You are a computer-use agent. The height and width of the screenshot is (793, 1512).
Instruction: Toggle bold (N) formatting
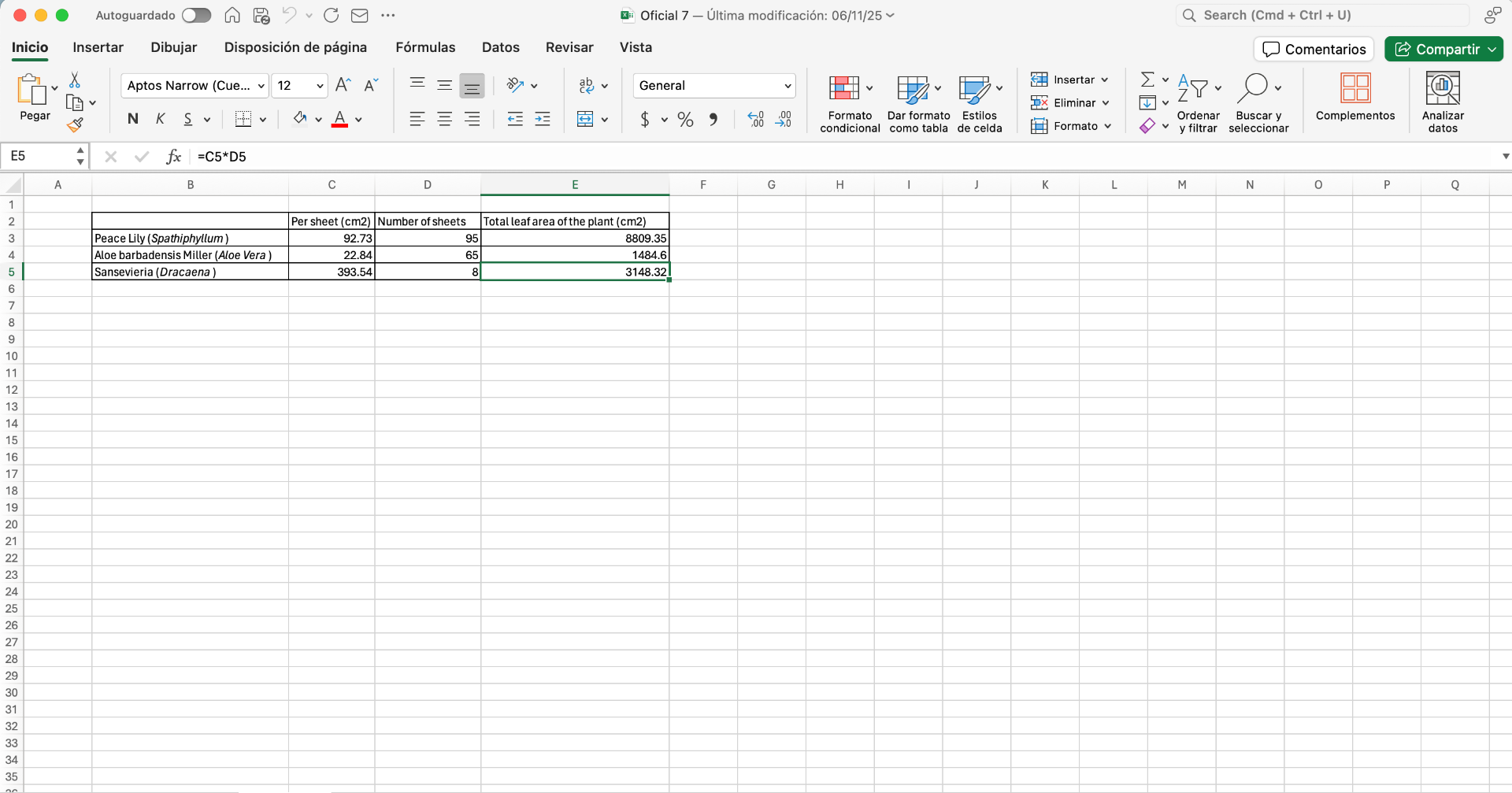click(x=132, y=119)
